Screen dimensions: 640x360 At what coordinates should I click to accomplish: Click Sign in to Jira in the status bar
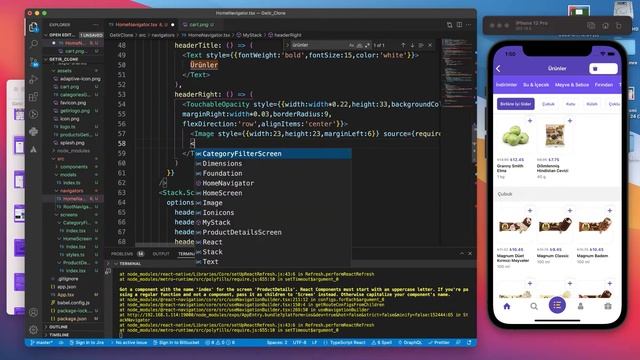[x=87, y=342]
